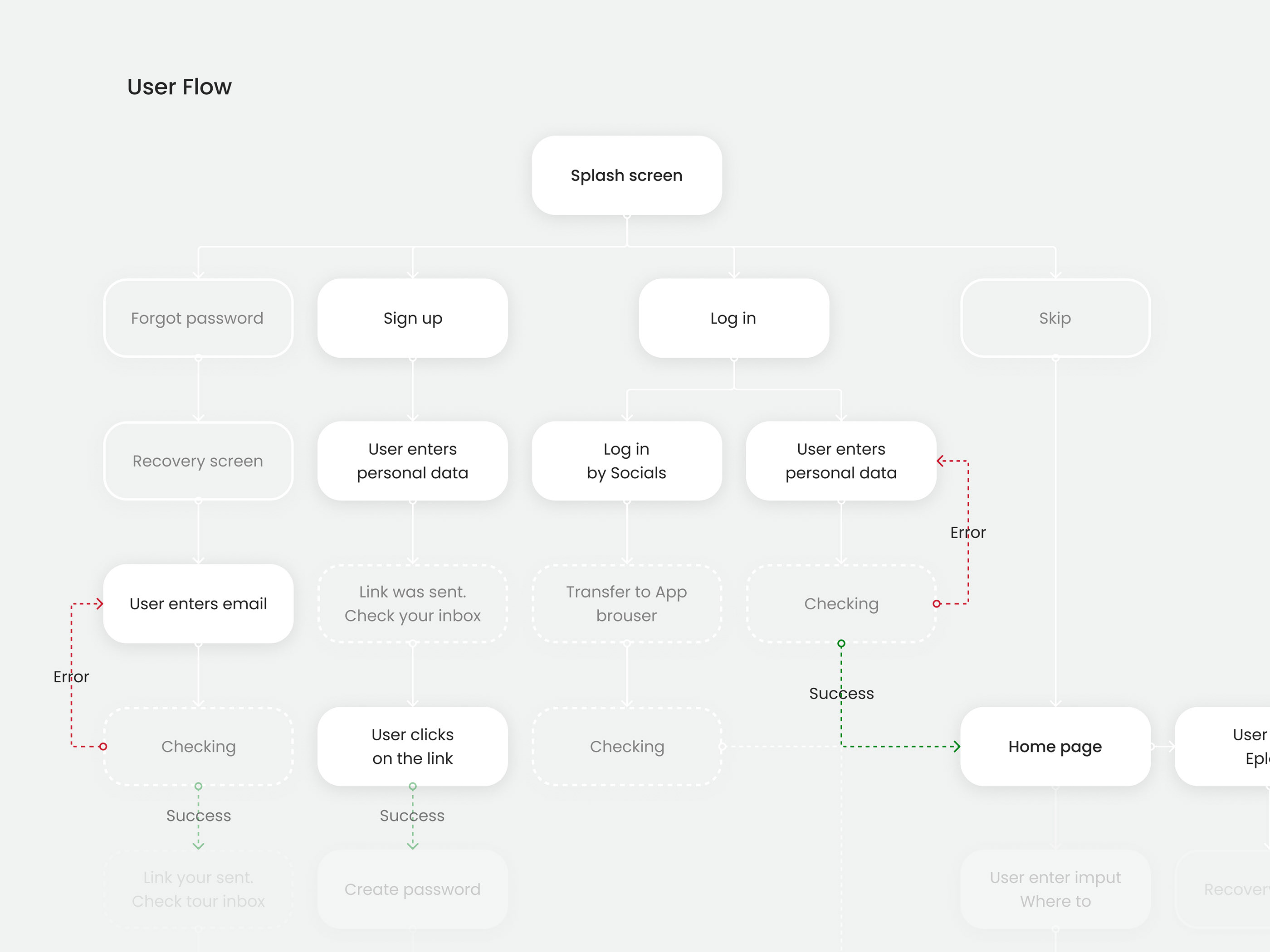Click red circle connector on left Checking box
This screenshot has height=952, width=1270.
click(103, 746)
